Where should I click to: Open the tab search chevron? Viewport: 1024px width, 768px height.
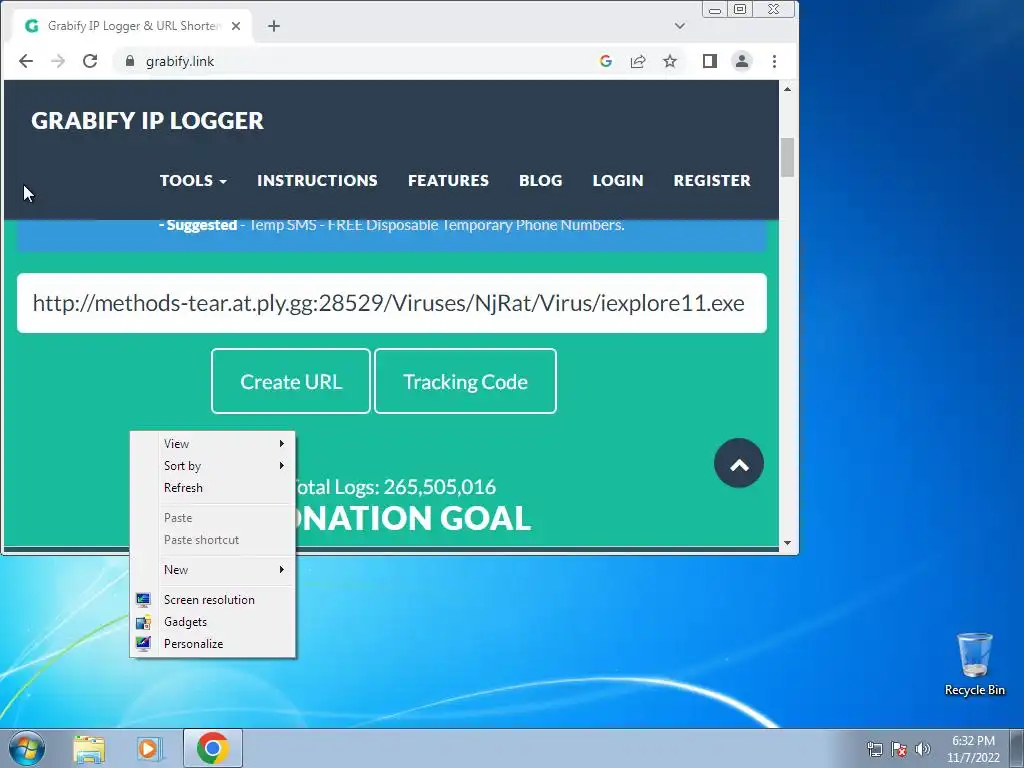[x=680, y=26]
